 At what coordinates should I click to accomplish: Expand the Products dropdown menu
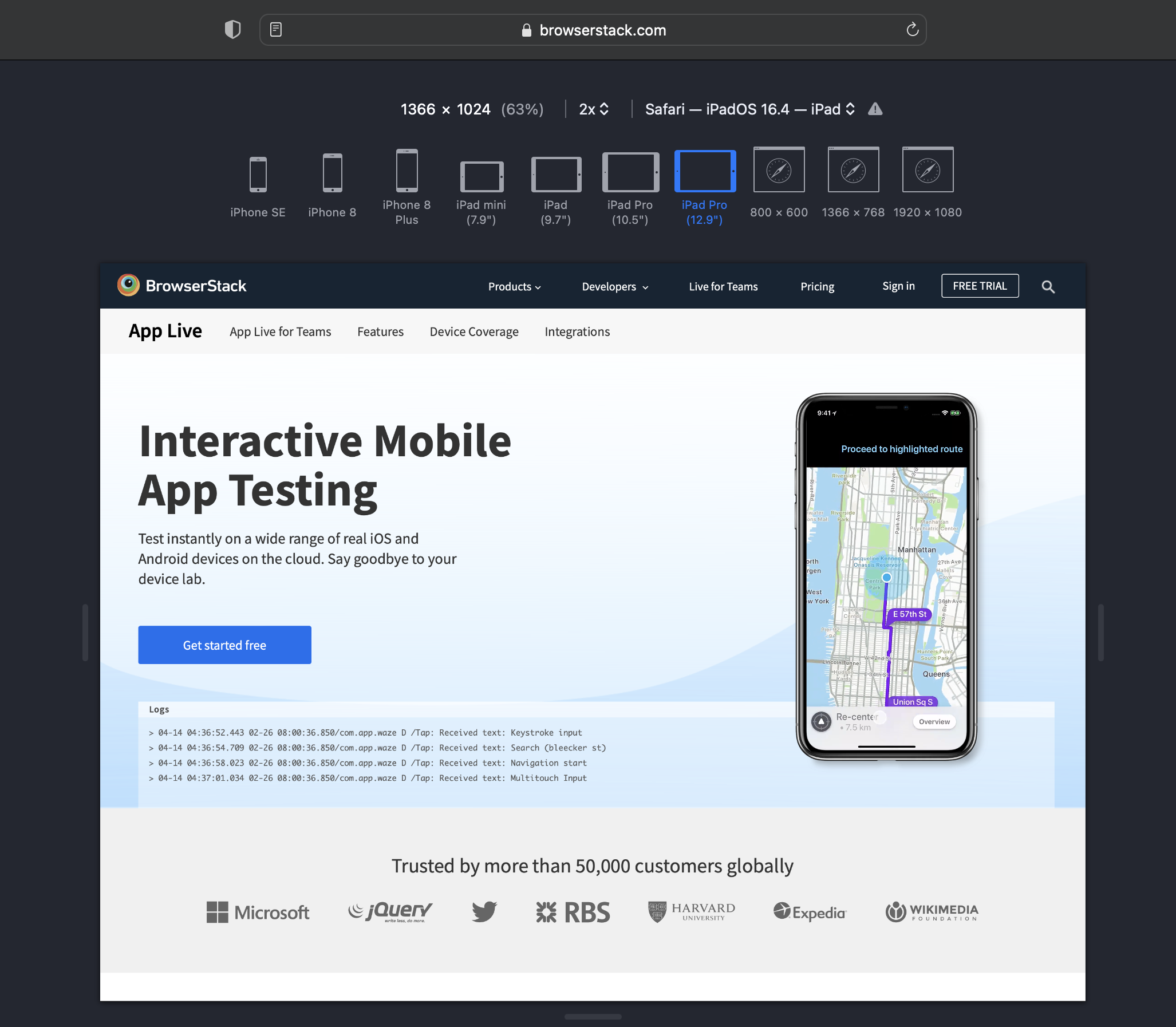(513, 285)
